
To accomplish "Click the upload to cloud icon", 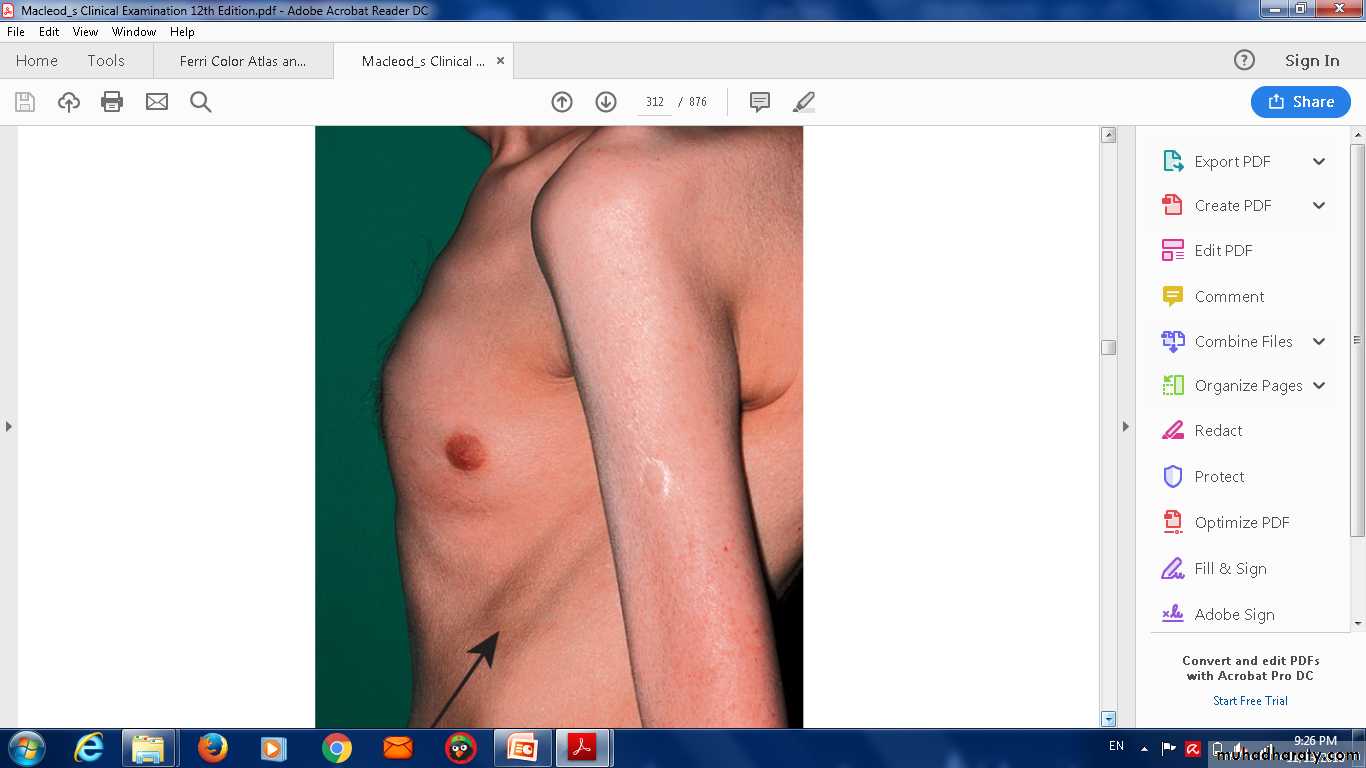I will click(69, 102).
